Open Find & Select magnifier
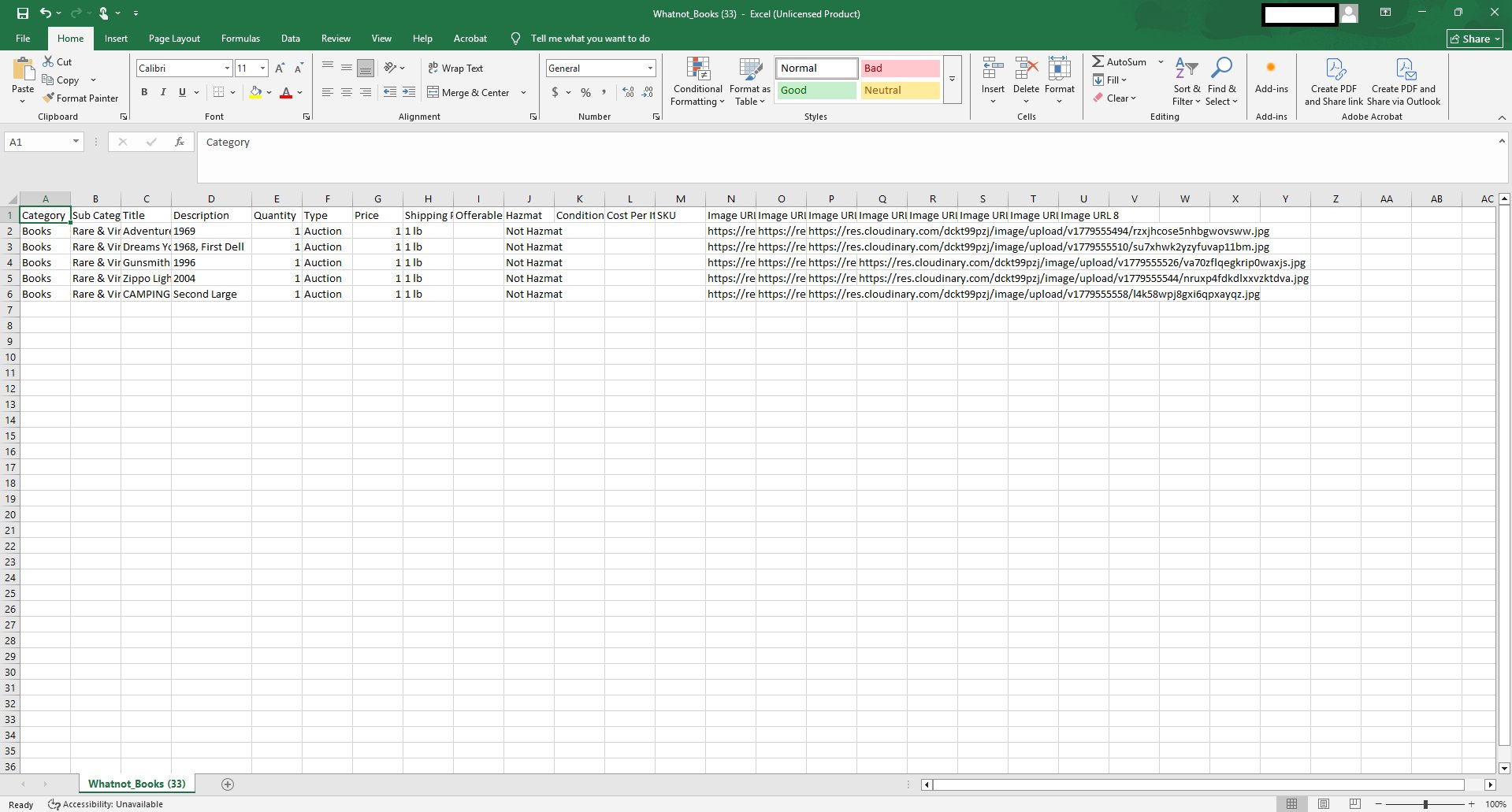Image resolution: width=1512 pixels, height=812 pixels. [x=1221, y=81]
